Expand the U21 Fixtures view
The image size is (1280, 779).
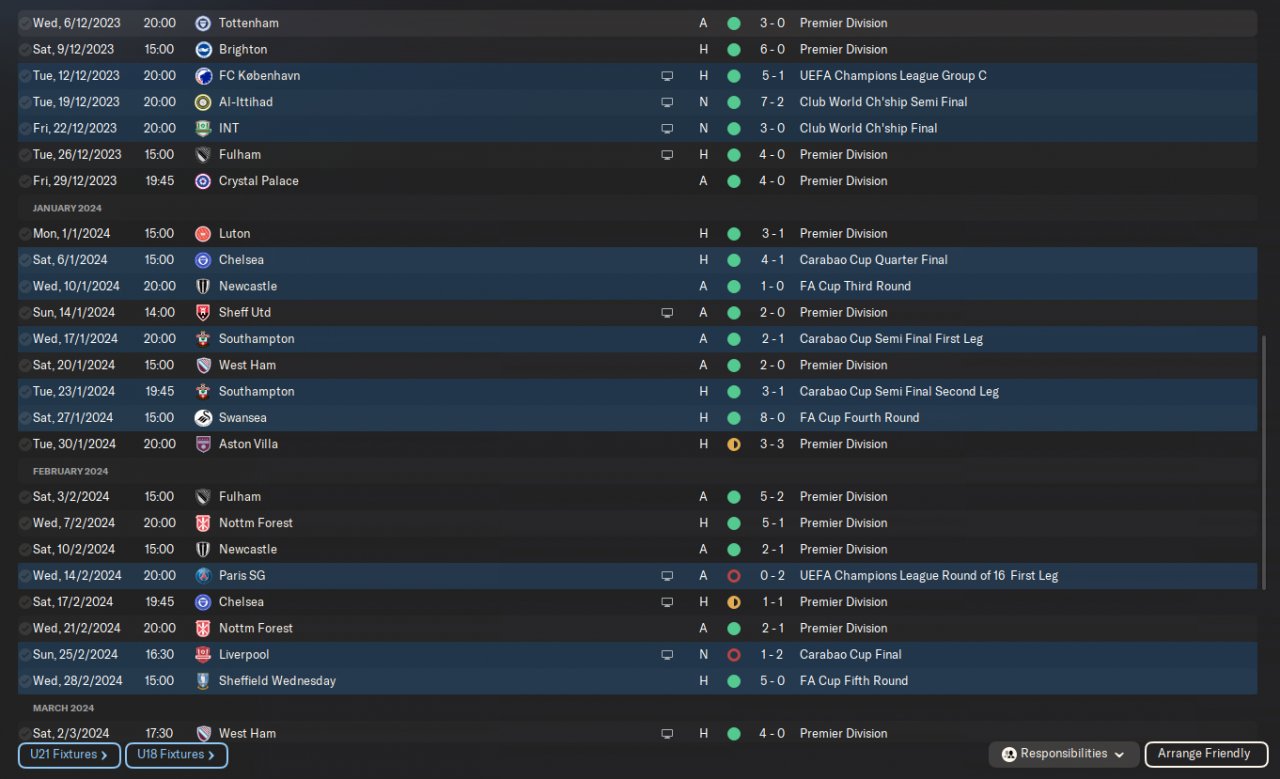(x=69, y=755)
